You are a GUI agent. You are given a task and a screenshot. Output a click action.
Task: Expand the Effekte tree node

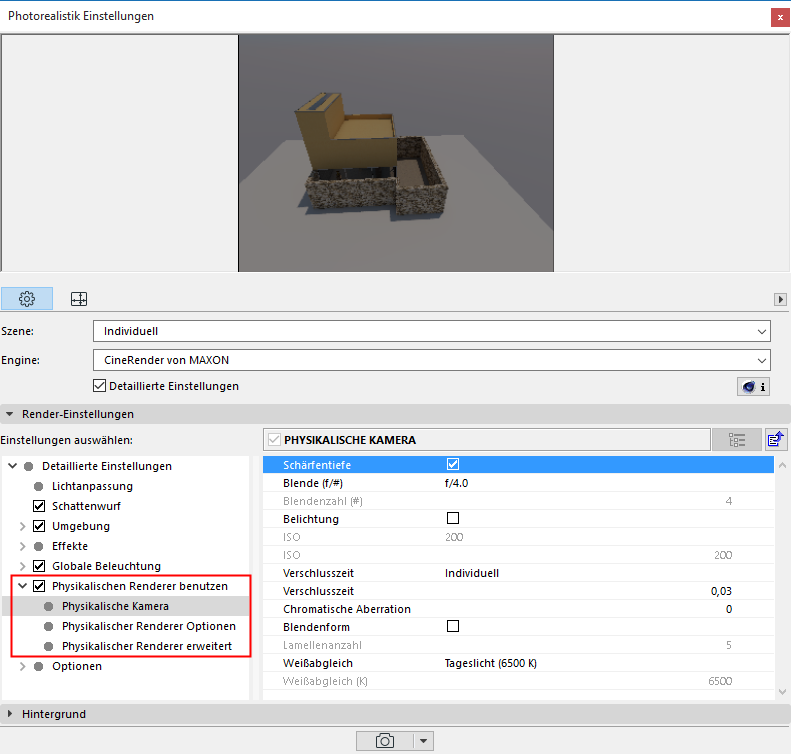[x=23, y=546]
